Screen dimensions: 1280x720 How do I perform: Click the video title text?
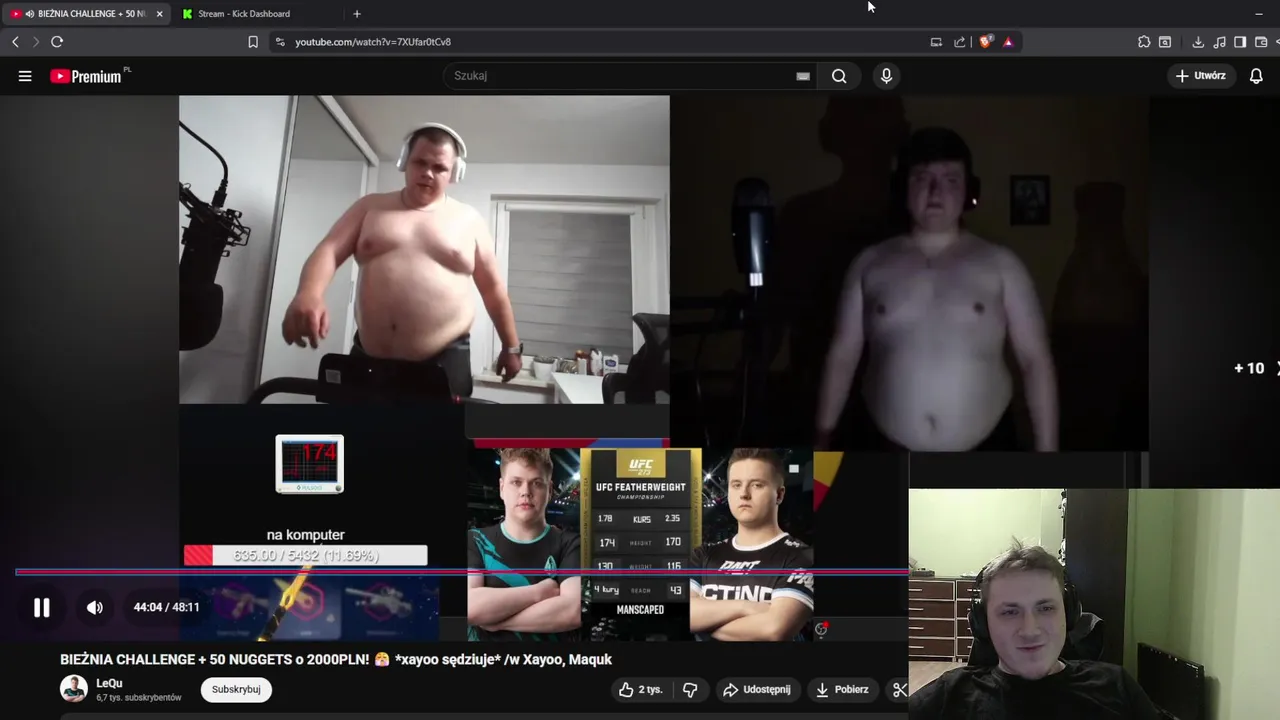[336, 660]
